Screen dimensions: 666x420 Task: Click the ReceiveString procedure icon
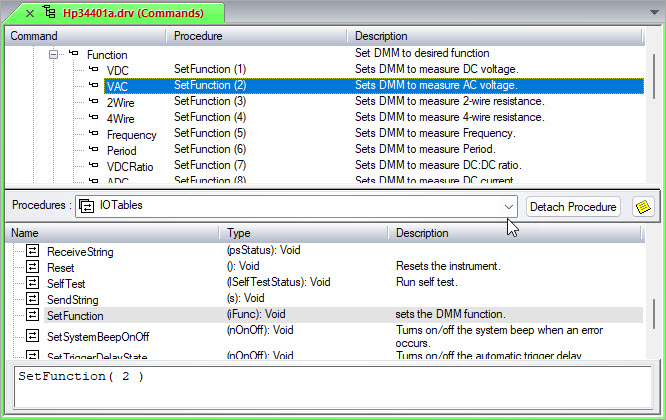[32, 251]
